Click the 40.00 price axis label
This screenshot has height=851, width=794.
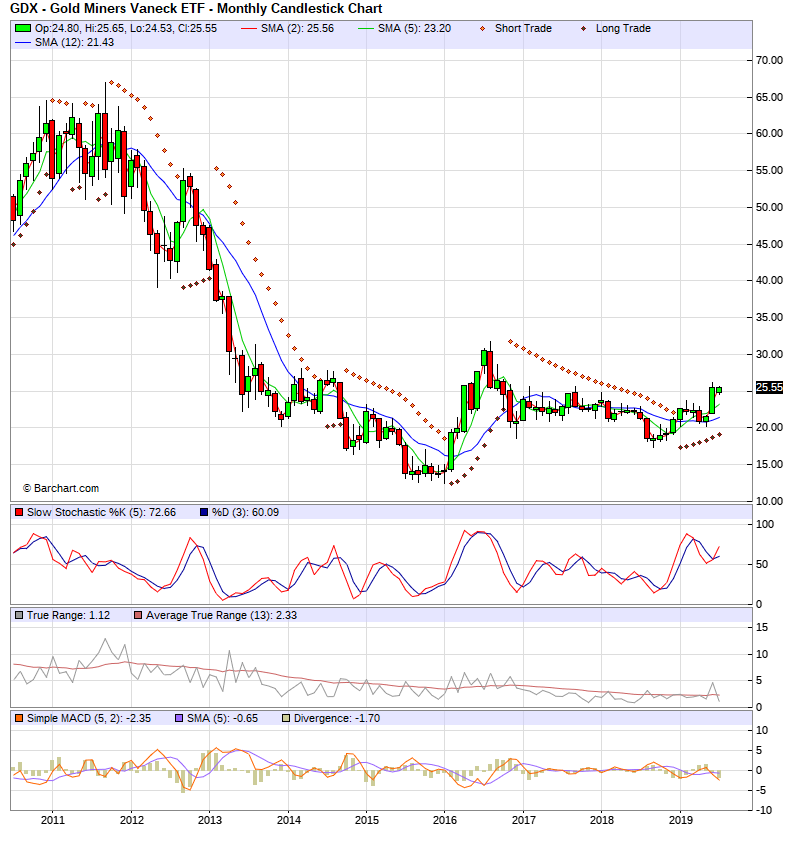click(x=770, y=281)
